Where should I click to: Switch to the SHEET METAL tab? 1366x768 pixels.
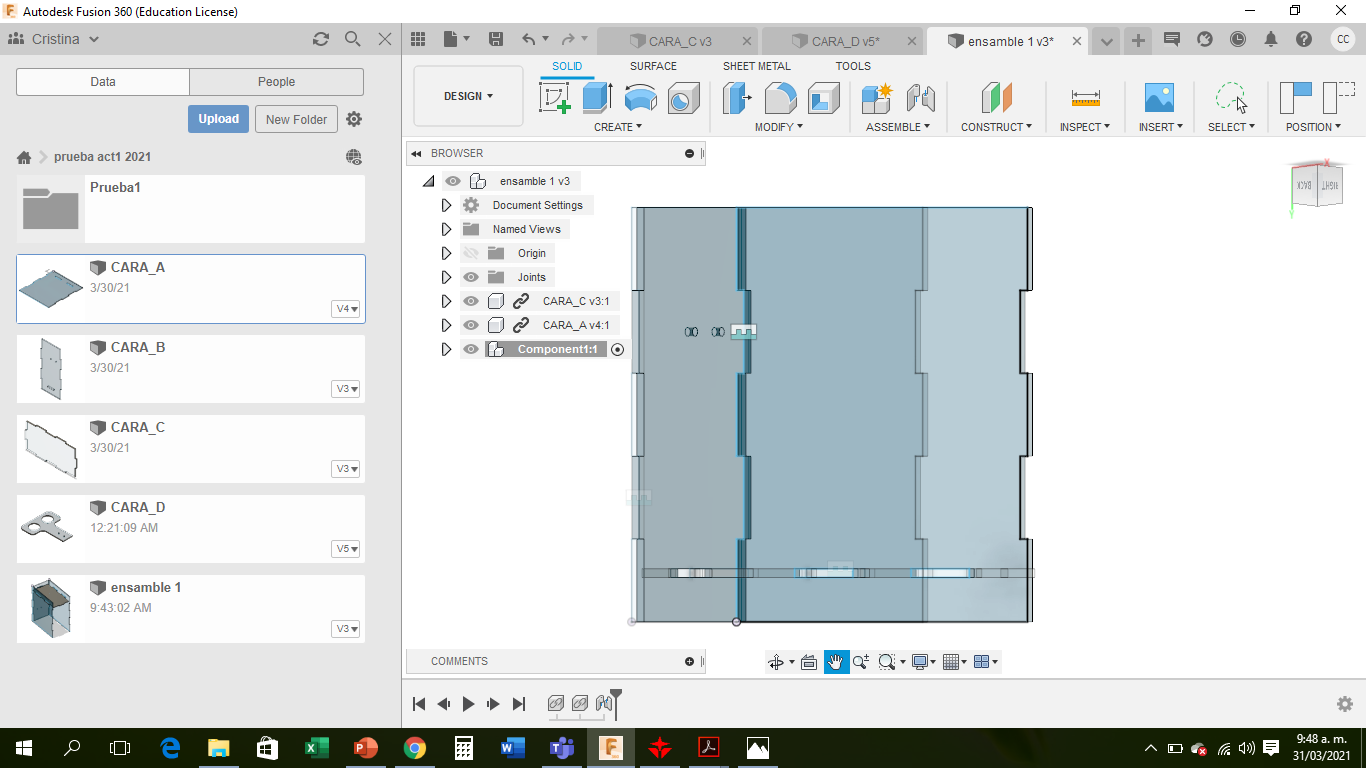[757, 66]
